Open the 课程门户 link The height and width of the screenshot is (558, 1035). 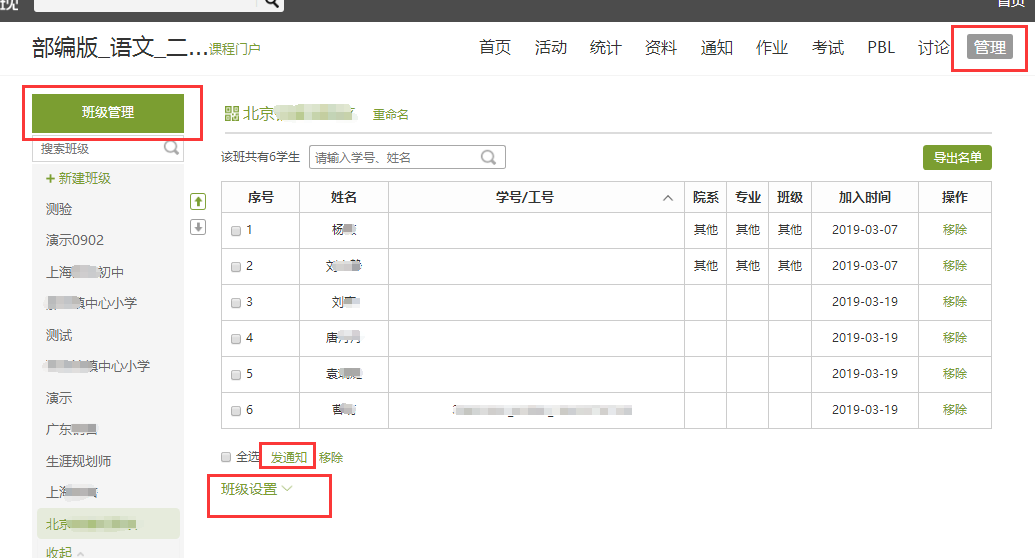235,49
